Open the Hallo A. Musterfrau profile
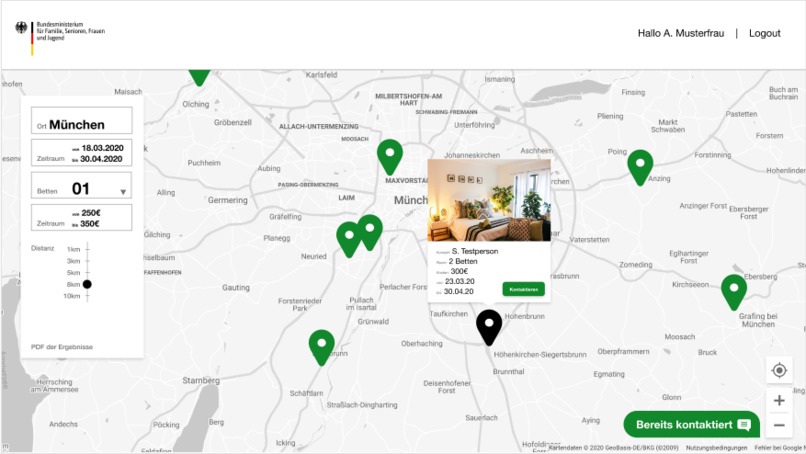This screenshot has width=806, height=454. click(x=681, y=33)
